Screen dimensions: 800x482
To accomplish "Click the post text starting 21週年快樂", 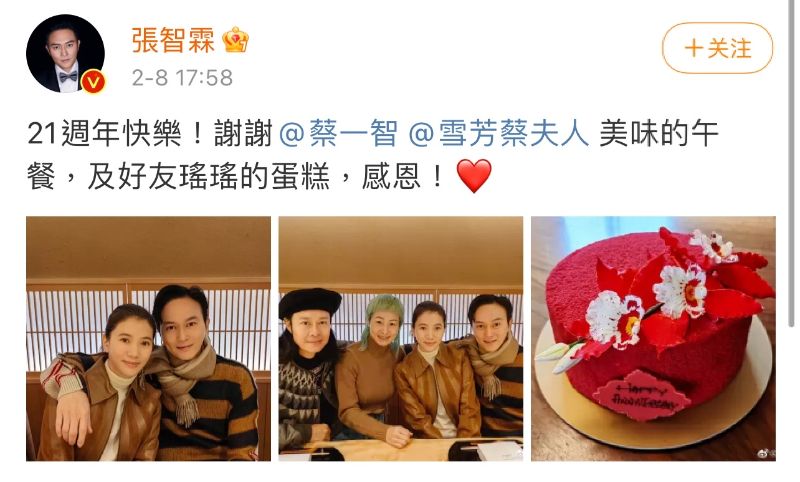I will click(x=372, y=155).
